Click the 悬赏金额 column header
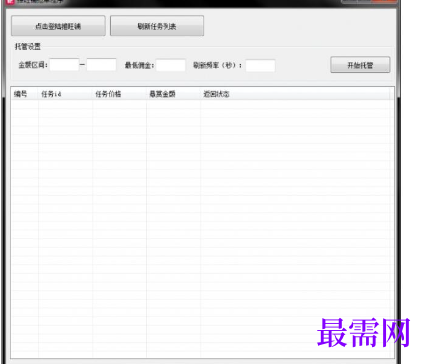Viewport: 429px width, 364px height. click(173, 94)
